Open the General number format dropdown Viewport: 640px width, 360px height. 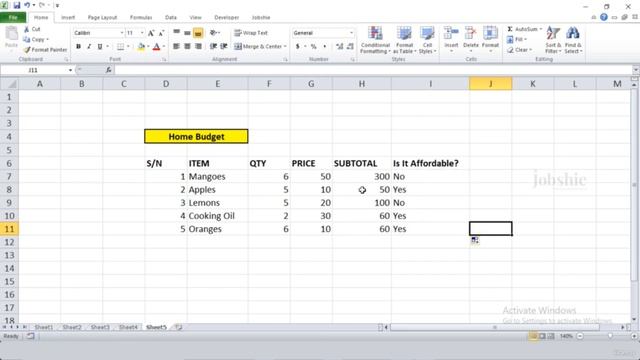(351, 33)
